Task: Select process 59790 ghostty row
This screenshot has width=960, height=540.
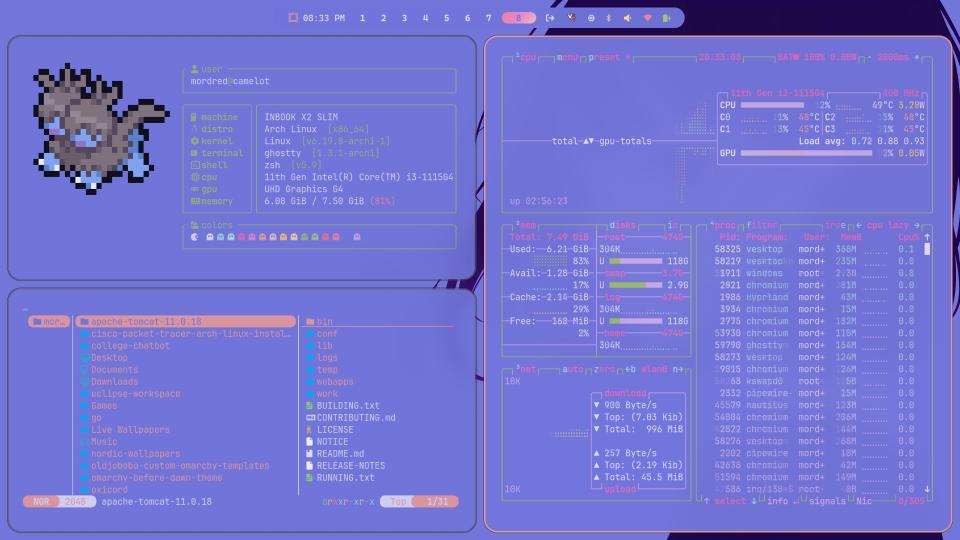Action: point(814,345)
